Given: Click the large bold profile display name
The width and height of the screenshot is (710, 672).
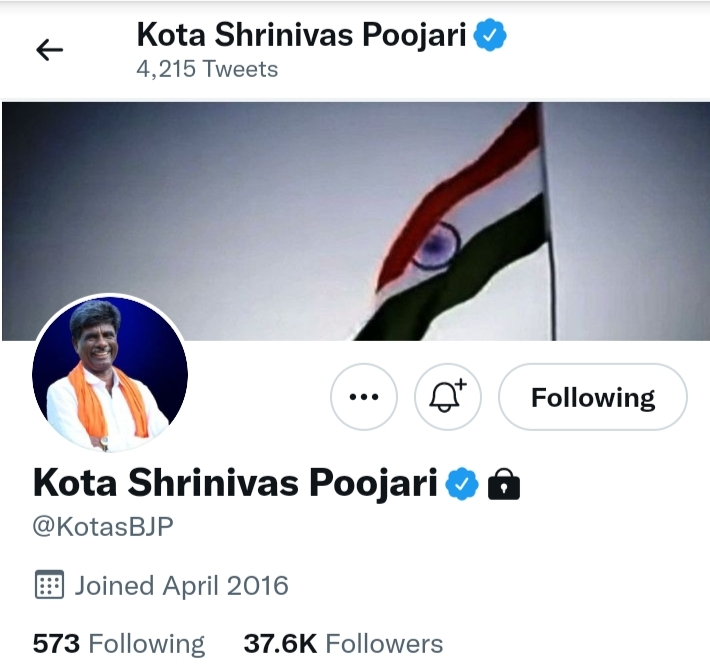Looking at the screenshot, I should click(x=235, y=484).
